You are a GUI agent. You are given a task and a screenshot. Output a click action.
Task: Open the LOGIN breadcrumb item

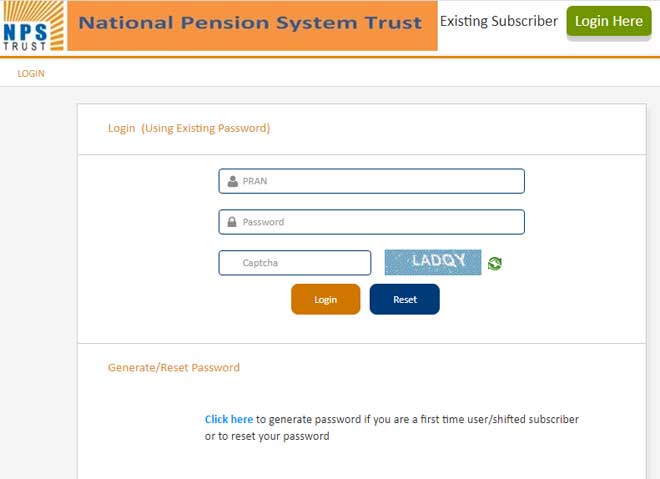pyautogui.click(x=31, y=74)
